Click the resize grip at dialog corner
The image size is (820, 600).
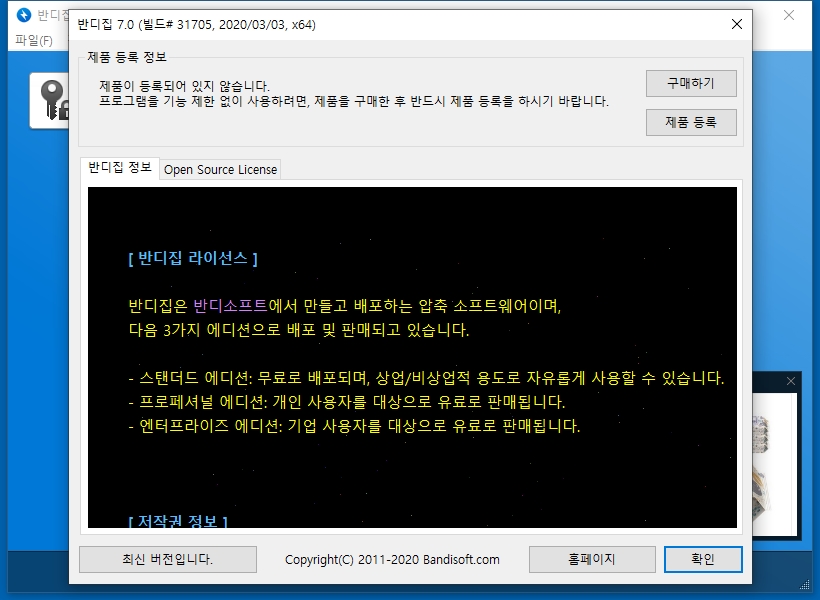(x=804, y=584)
